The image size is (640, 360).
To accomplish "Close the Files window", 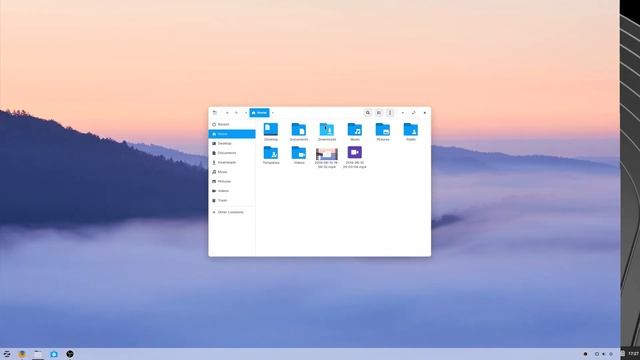I will tap(424, 113).
